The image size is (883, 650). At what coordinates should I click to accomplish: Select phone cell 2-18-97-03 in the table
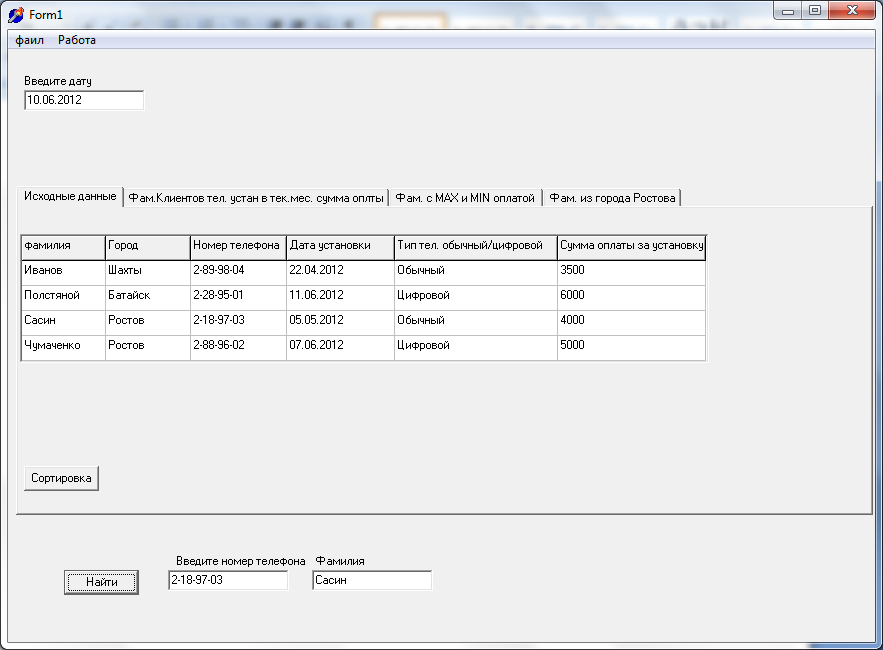238,323
